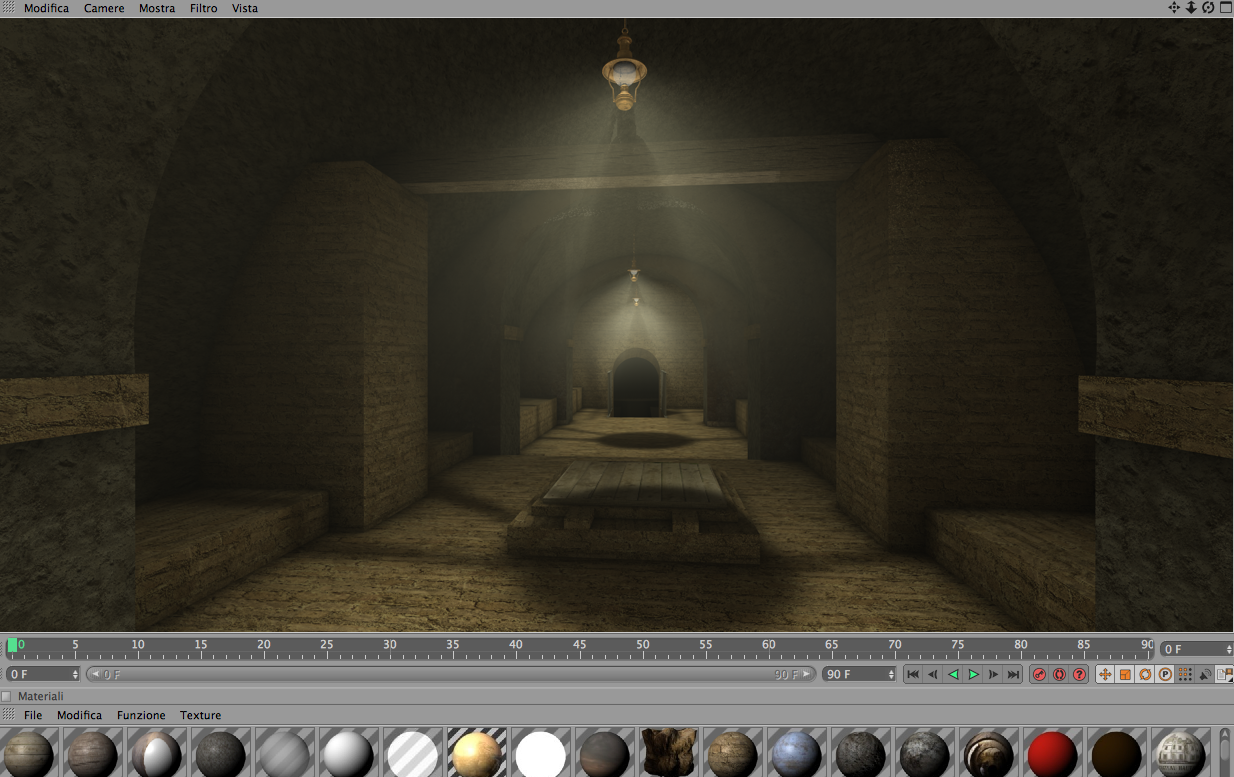Image resolution: width=1234 pixels, height=777 pixels.
Task: Select the irregular bark-shaped material thumbnail
Action: point(668,753)
